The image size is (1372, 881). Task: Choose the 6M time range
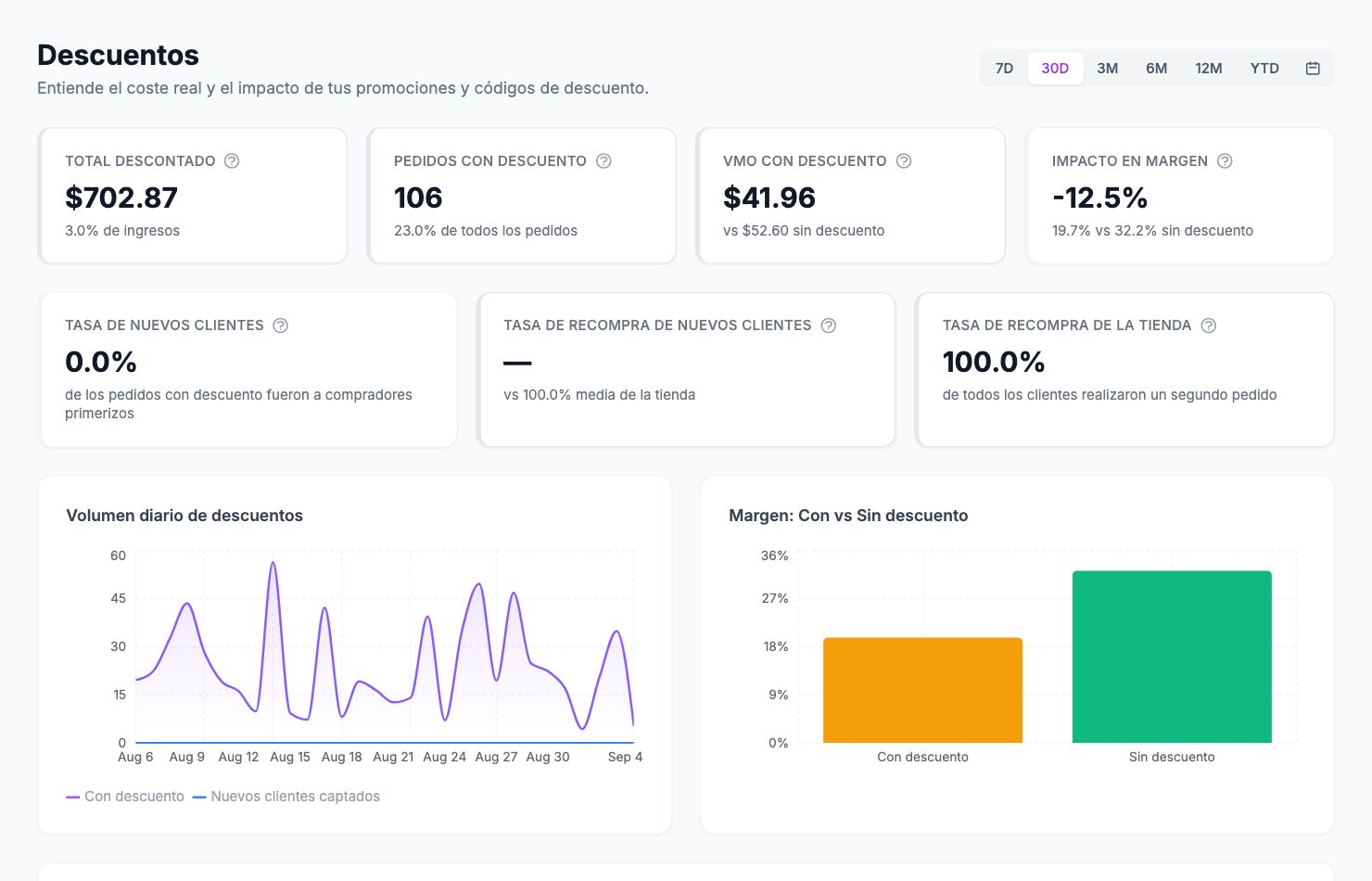click(1156, 68)
